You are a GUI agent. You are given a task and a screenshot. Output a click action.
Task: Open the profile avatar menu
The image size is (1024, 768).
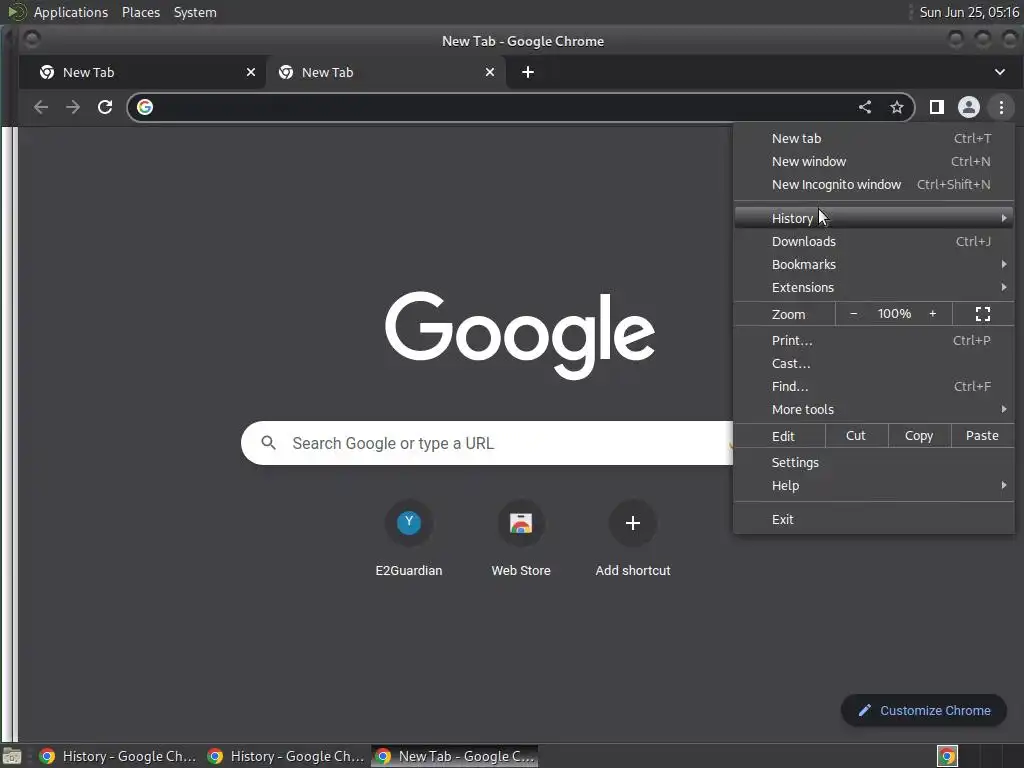(968, 107)
